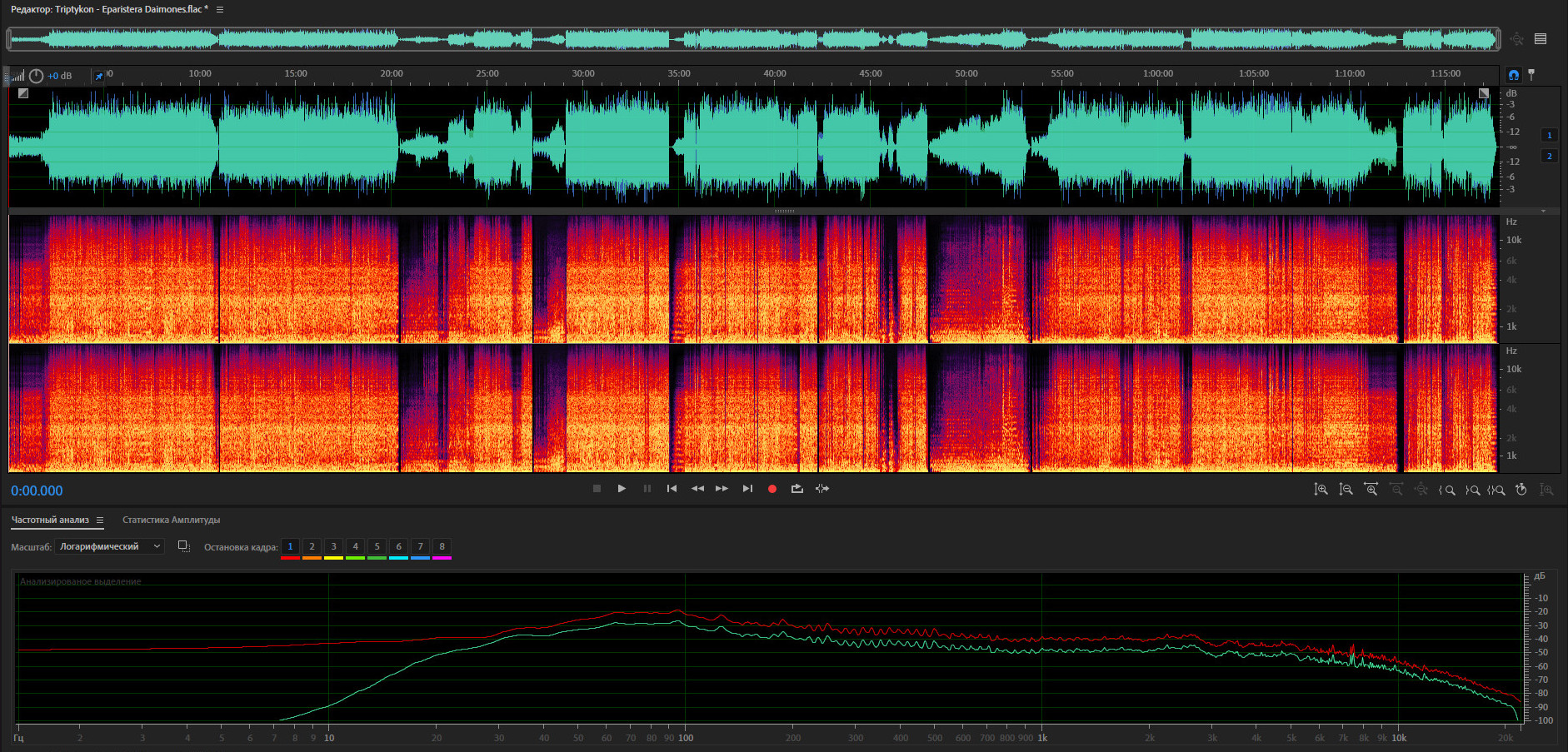The width and height of the screenshot is (1568, 752).
Task: Start playback with the Play button
Action: (622, 489)
